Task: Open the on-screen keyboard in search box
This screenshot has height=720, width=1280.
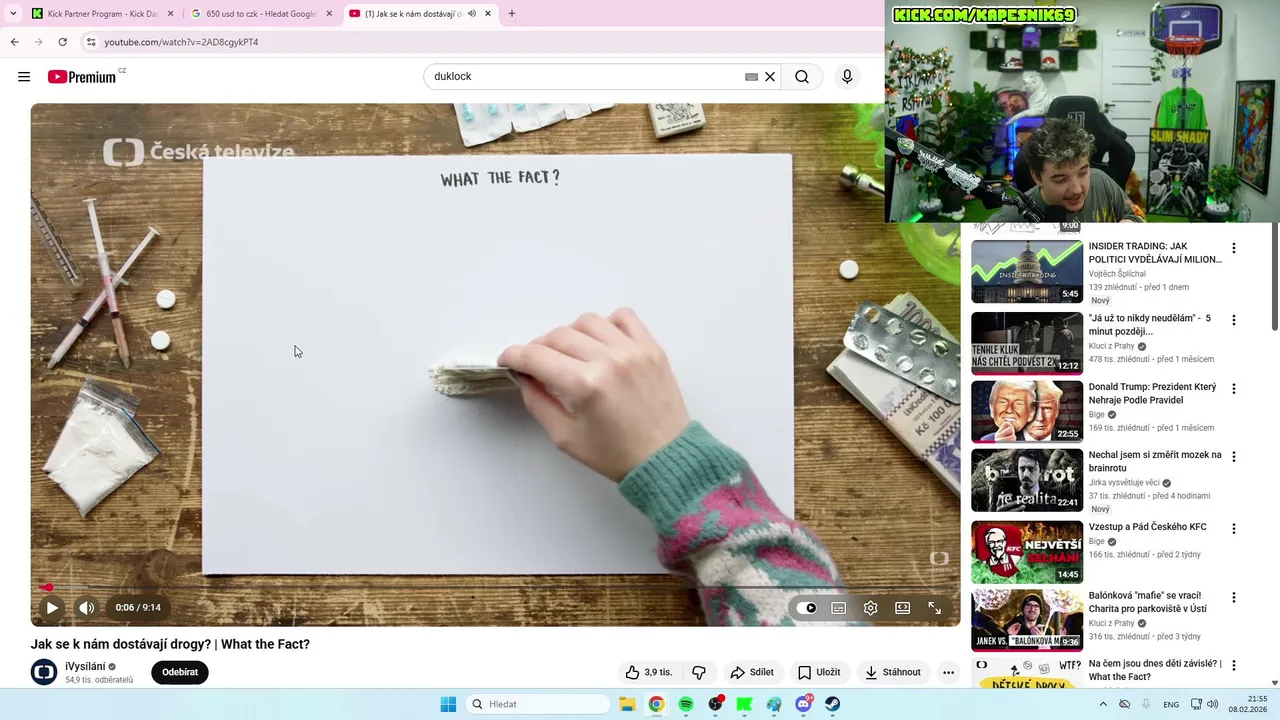Action: point(751,77)
